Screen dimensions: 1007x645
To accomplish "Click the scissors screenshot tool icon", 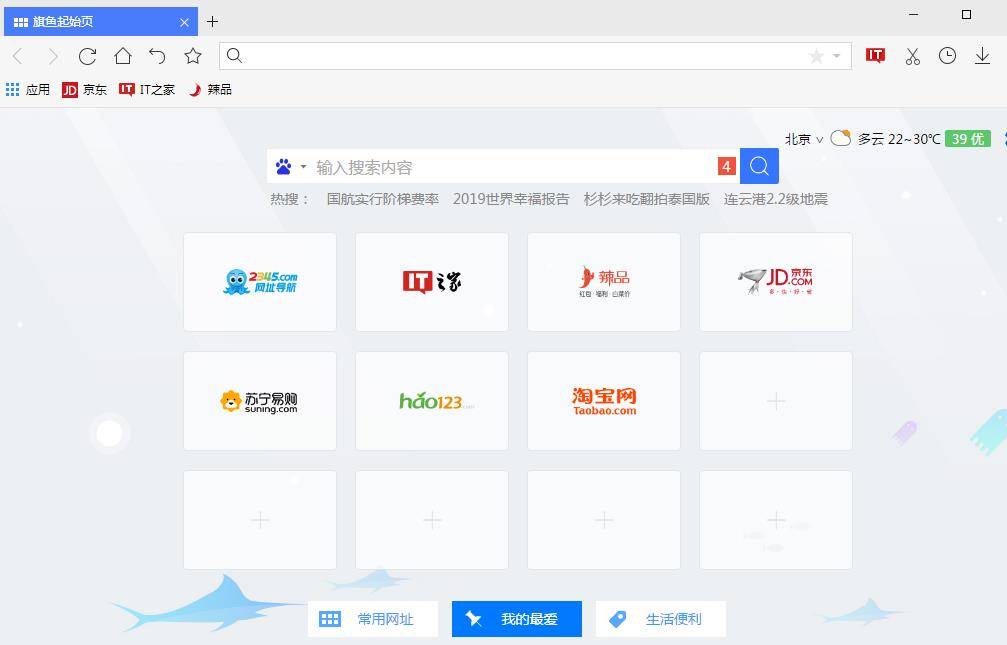I will click(912, 56).
